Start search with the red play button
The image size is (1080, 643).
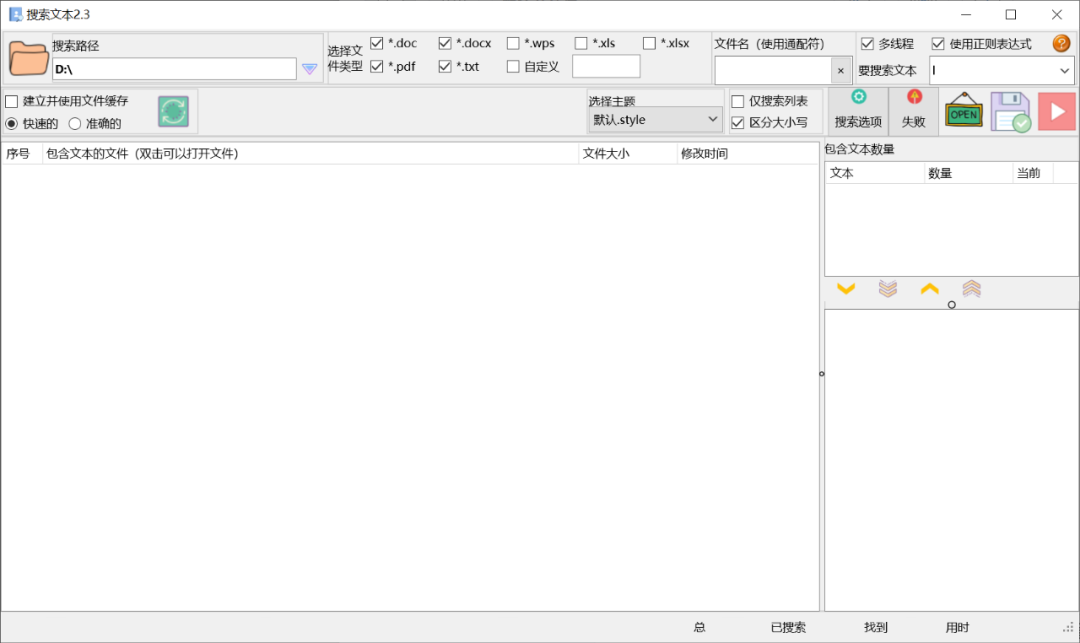click(1056, 111)
